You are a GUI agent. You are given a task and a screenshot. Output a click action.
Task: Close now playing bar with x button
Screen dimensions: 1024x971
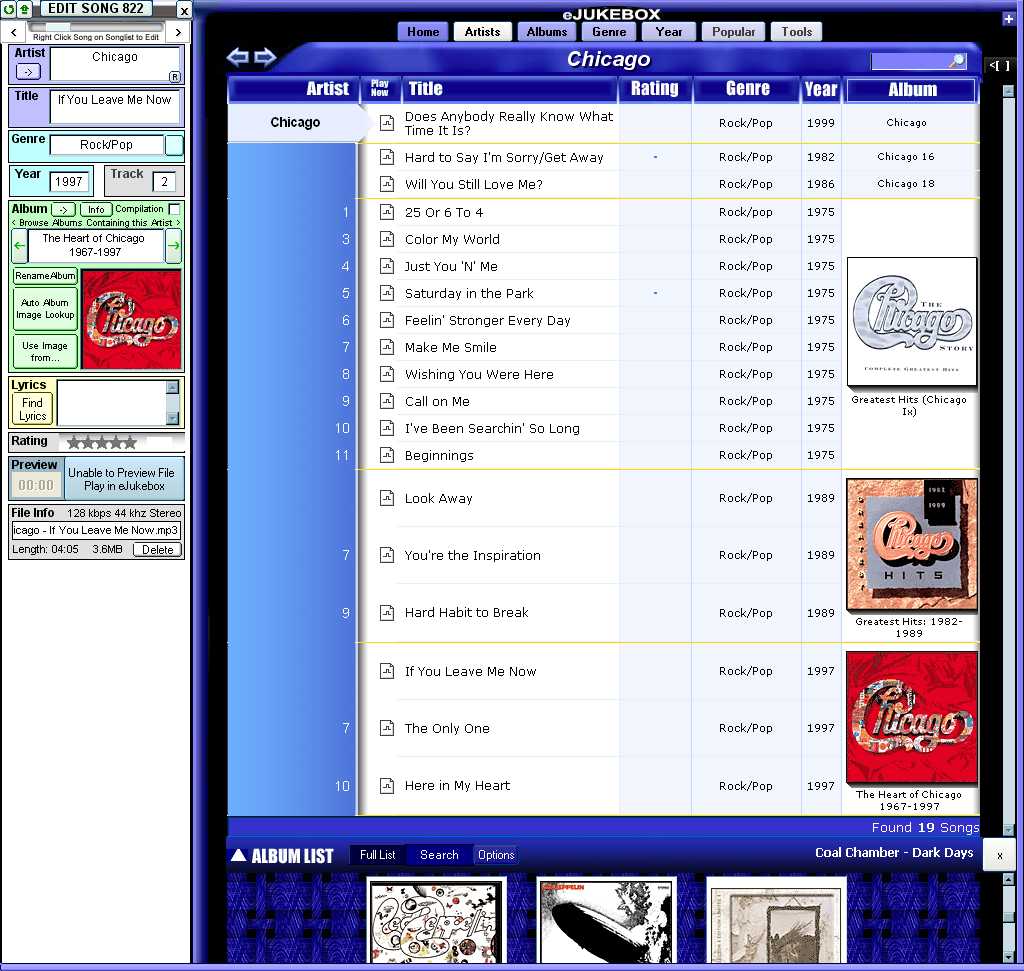point(999,855)
